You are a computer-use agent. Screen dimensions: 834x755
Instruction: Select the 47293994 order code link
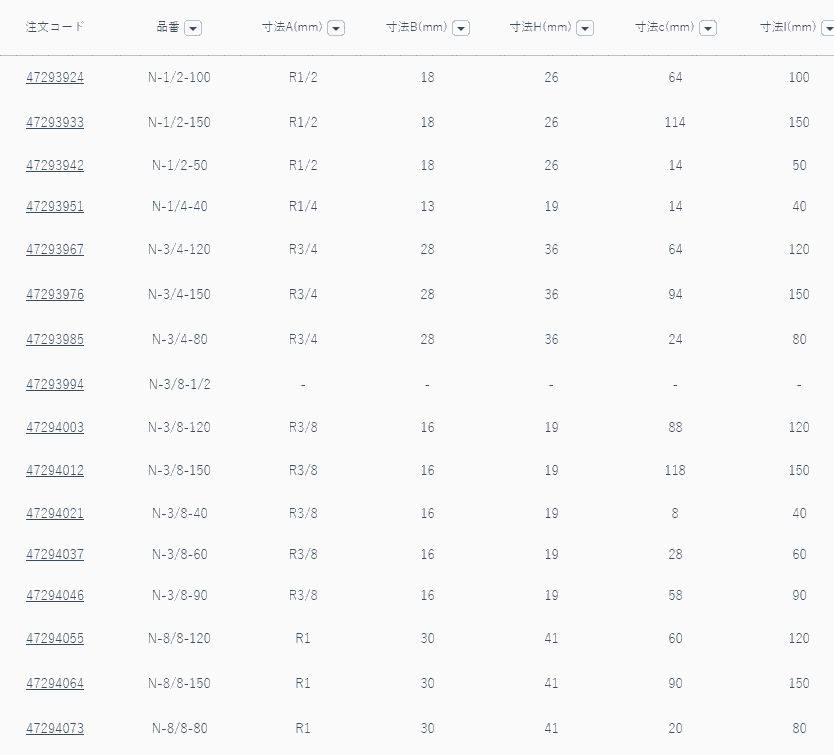coord(55,385)
